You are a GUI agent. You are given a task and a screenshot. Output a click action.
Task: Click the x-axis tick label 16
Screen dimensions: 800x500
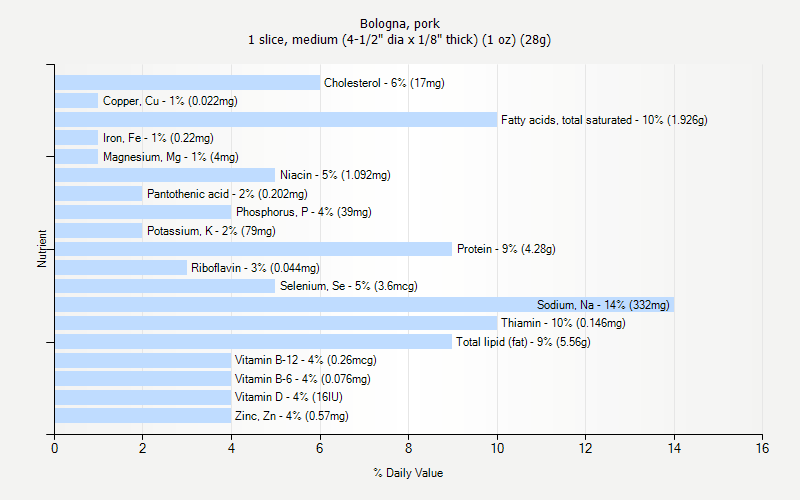[x=762, y=448]
